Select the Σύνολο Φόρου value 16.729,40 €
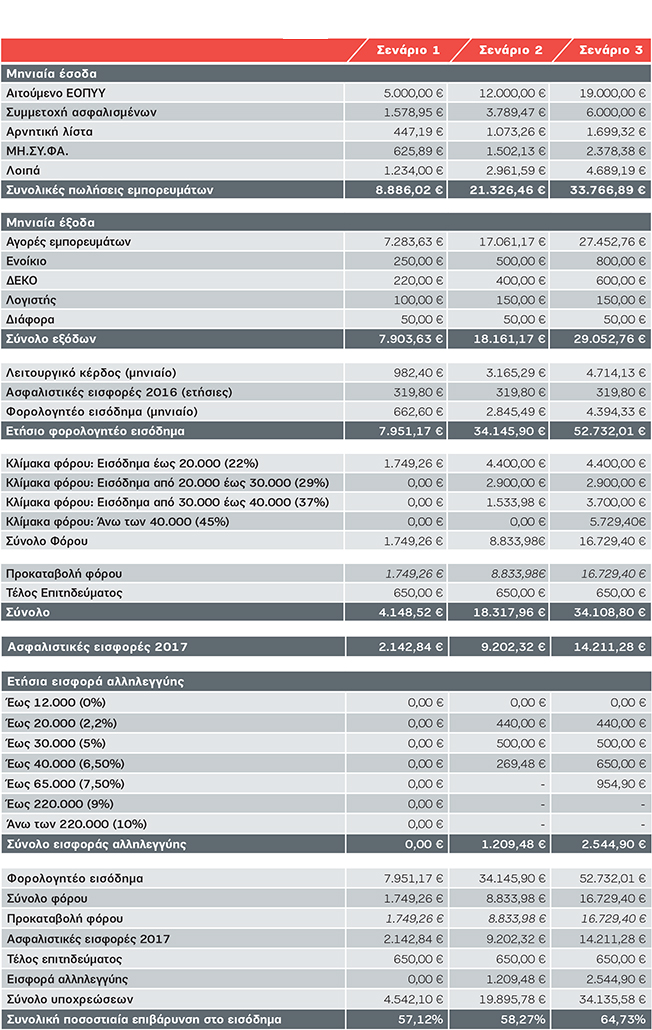This screenshot has width=652, height=1030. click(x=612, y=541)
